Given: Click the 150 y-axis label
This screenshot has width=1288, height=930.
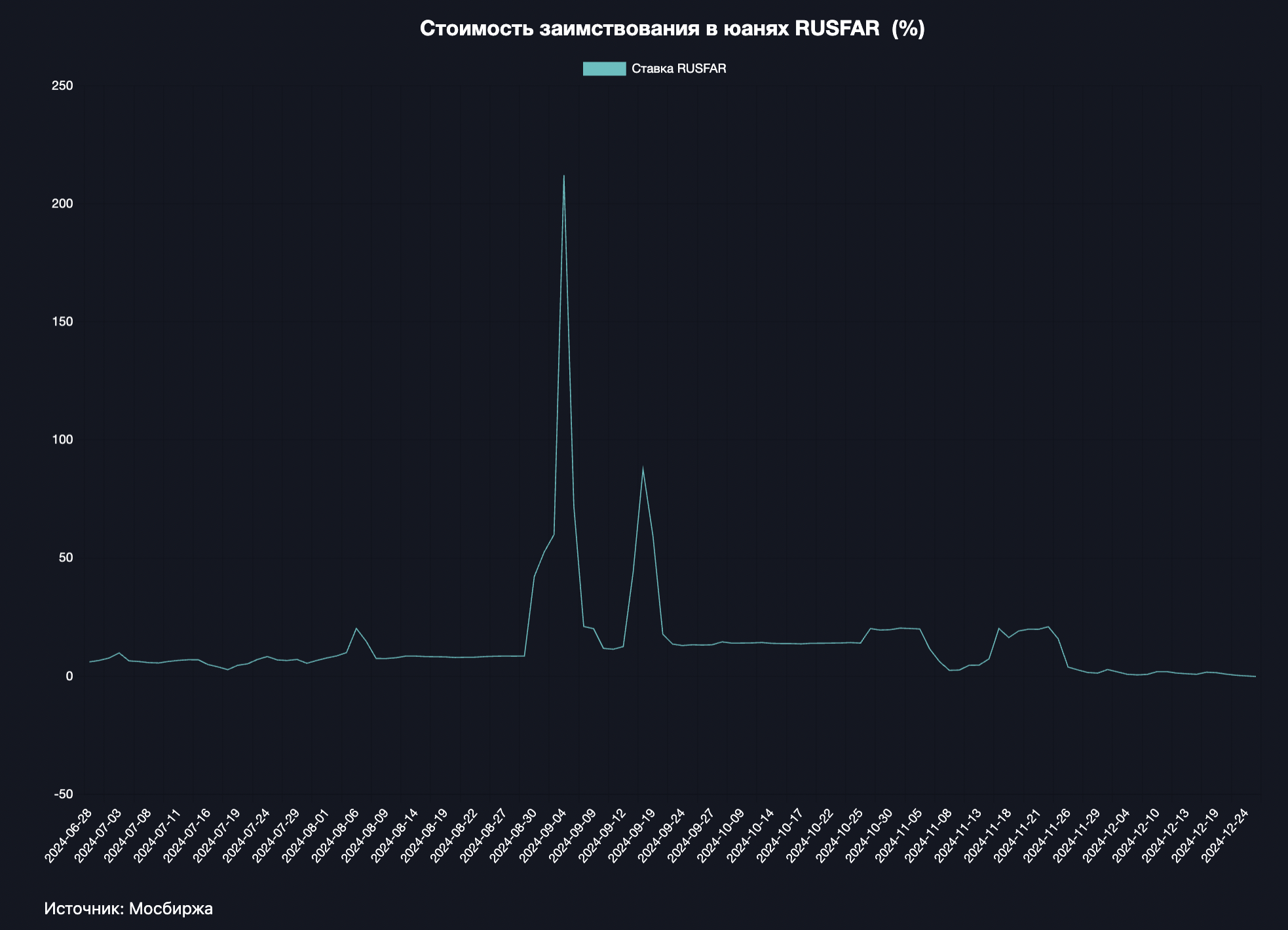Looking at the screenshot, I should [x=62, y=322].
